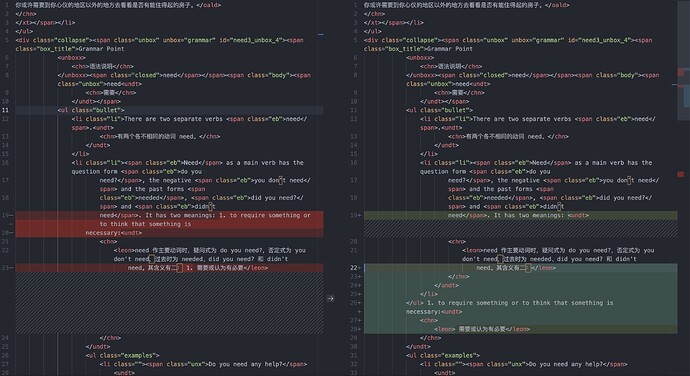This screenshot has width=690, height=376.
Task: Click the "<unboxx>" line 6 in the left pane
Action: [x=71, y=58]
